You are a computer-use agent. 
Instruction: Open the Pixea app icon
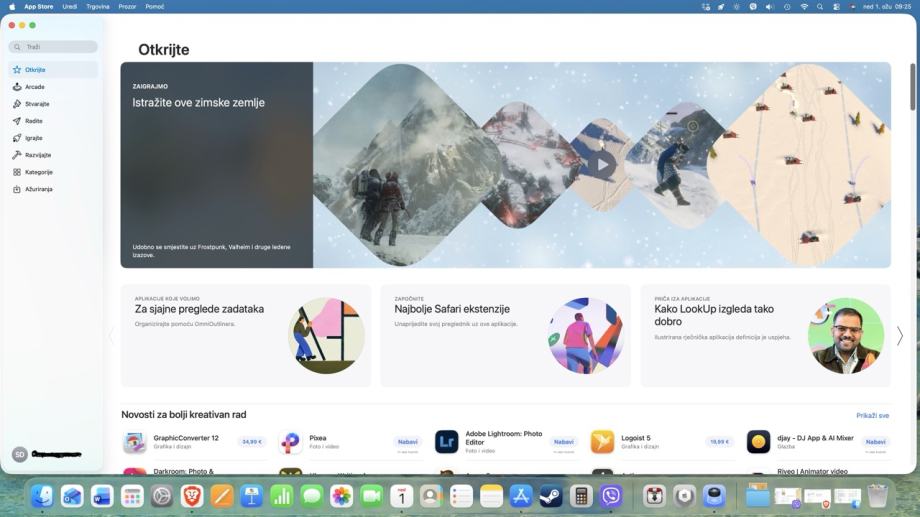coord(290,442)
